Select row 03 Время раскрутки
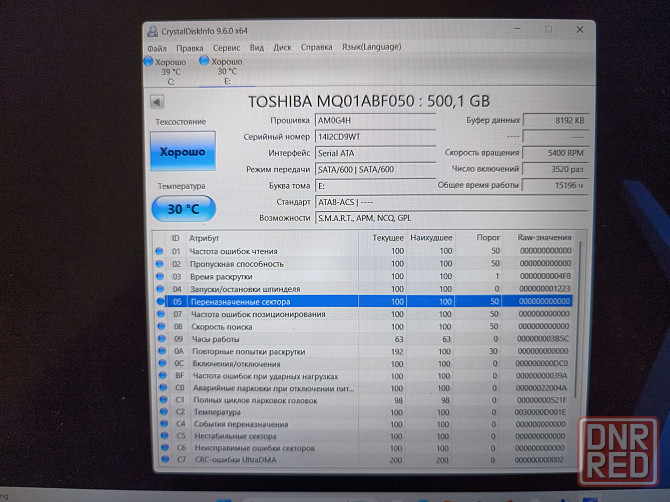Screen dimensions: 670x502 click(x=364, y=276)
